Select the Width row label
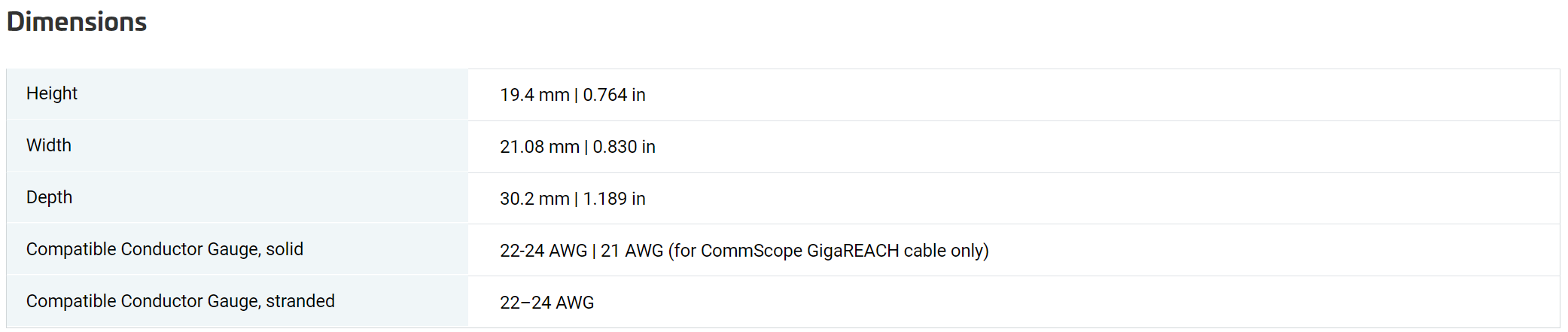Viewport: 1568px width, 332px height. pos(49,145)
